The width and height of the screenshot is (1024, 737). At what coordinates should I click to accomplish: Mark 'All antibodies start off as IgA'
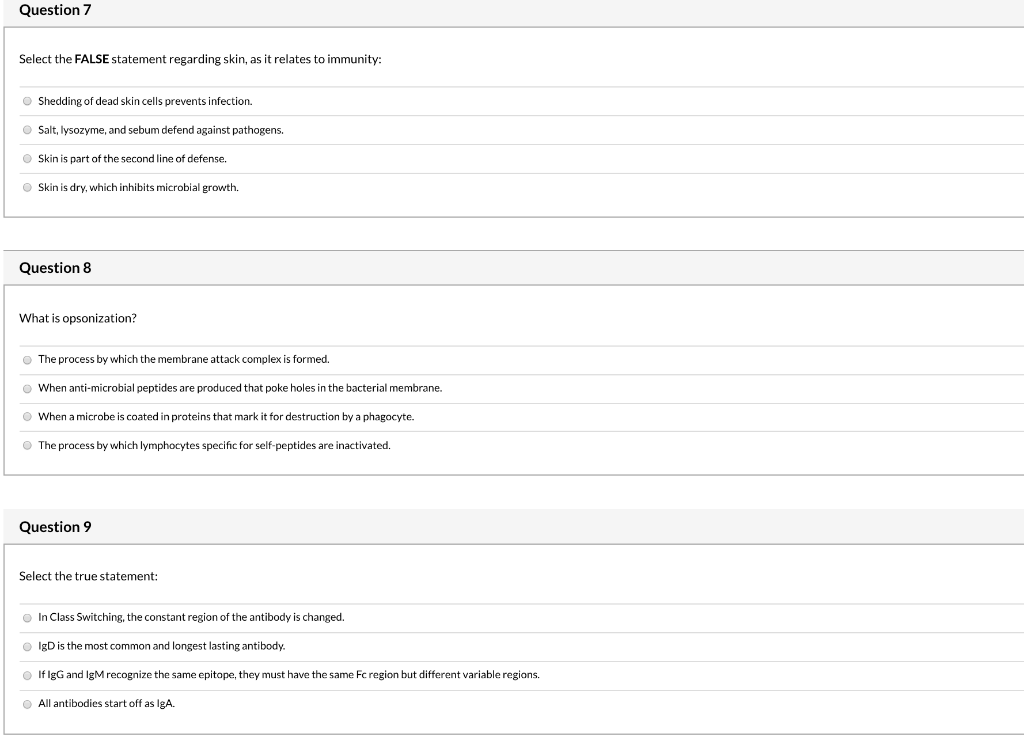(x=27, y=704)
